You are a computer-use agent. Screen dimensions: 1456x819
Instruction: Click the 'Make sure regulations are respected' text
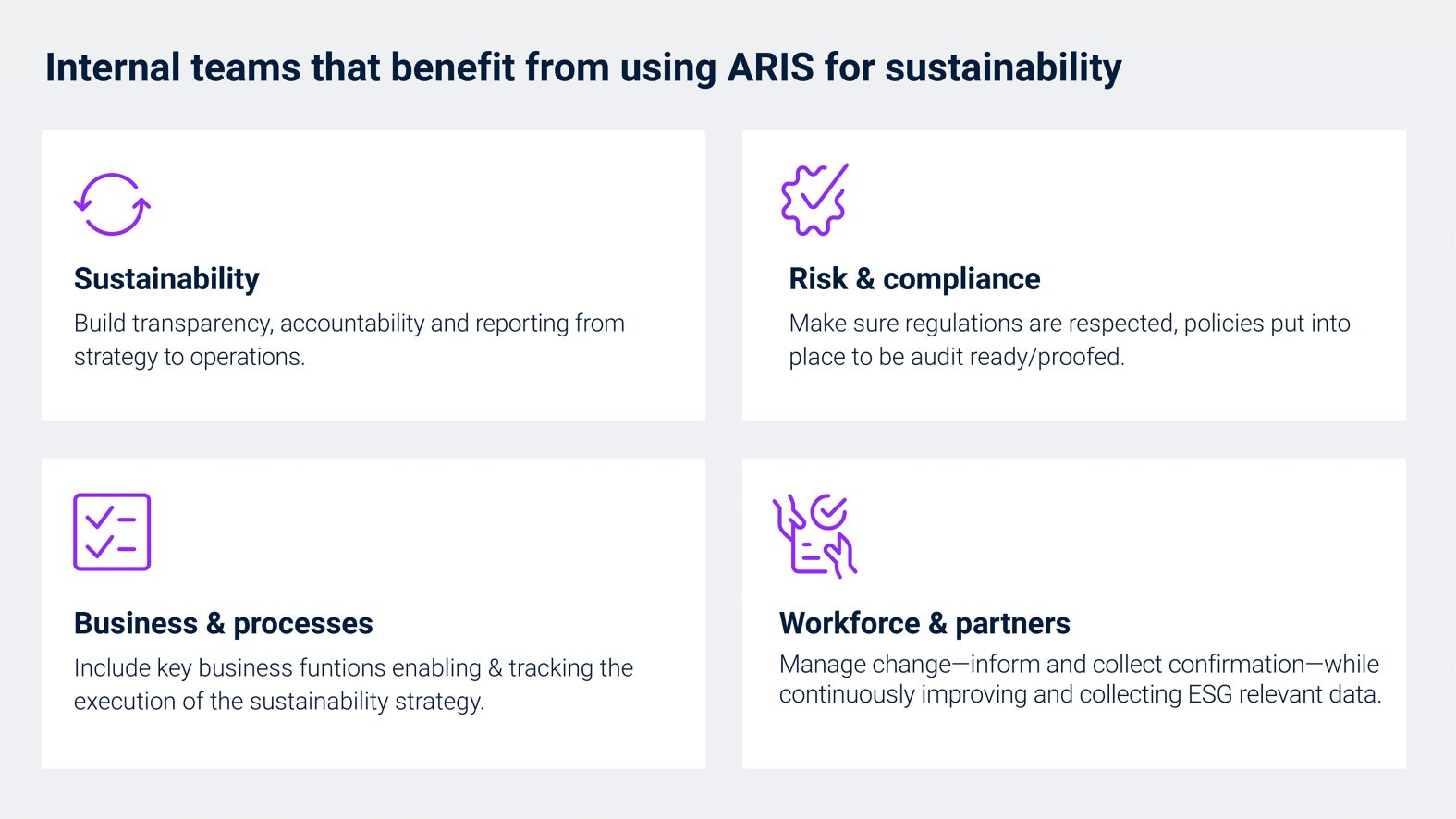click(x=1070, y=340)
